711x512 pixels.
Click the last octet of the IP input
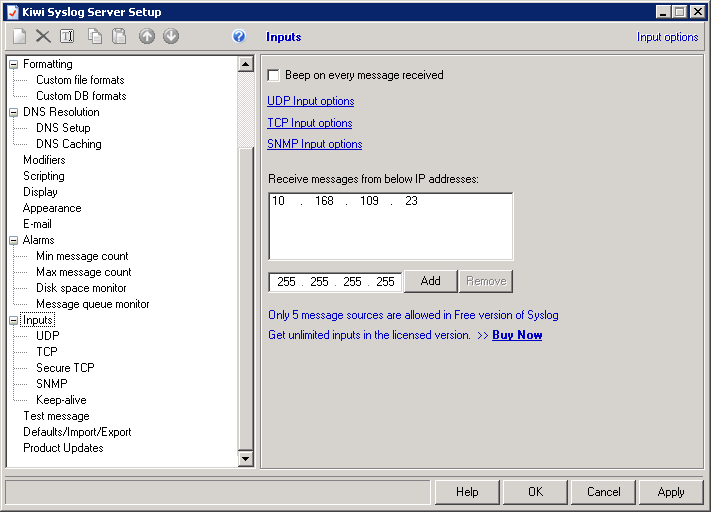point(385,282)
